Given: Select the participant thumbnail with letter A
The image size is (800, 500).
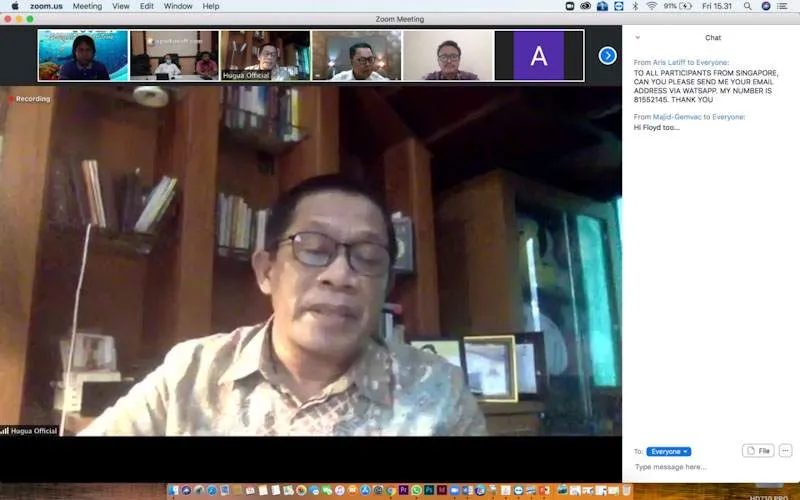Looking at the screenshot, I should coord(539,55).
